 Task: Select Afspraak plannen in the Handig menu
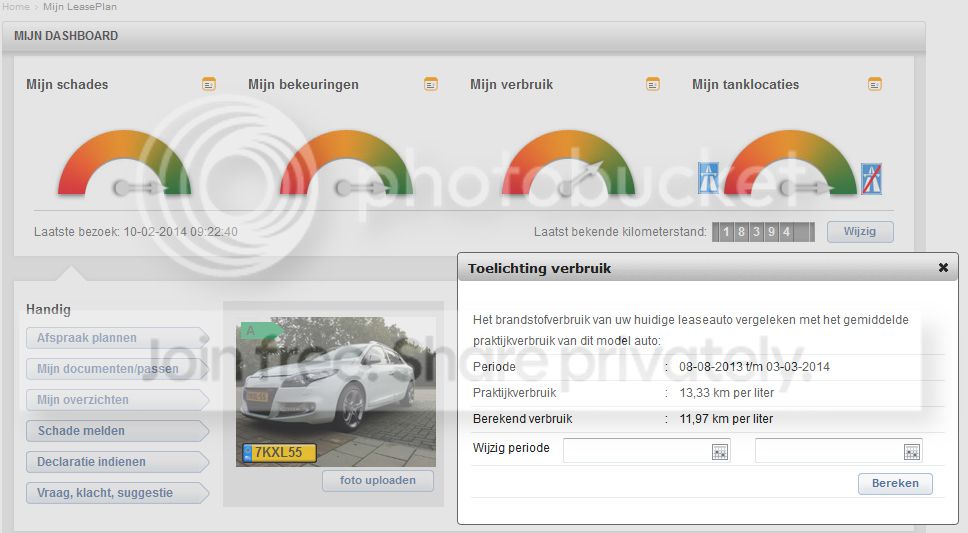(117, 338)
